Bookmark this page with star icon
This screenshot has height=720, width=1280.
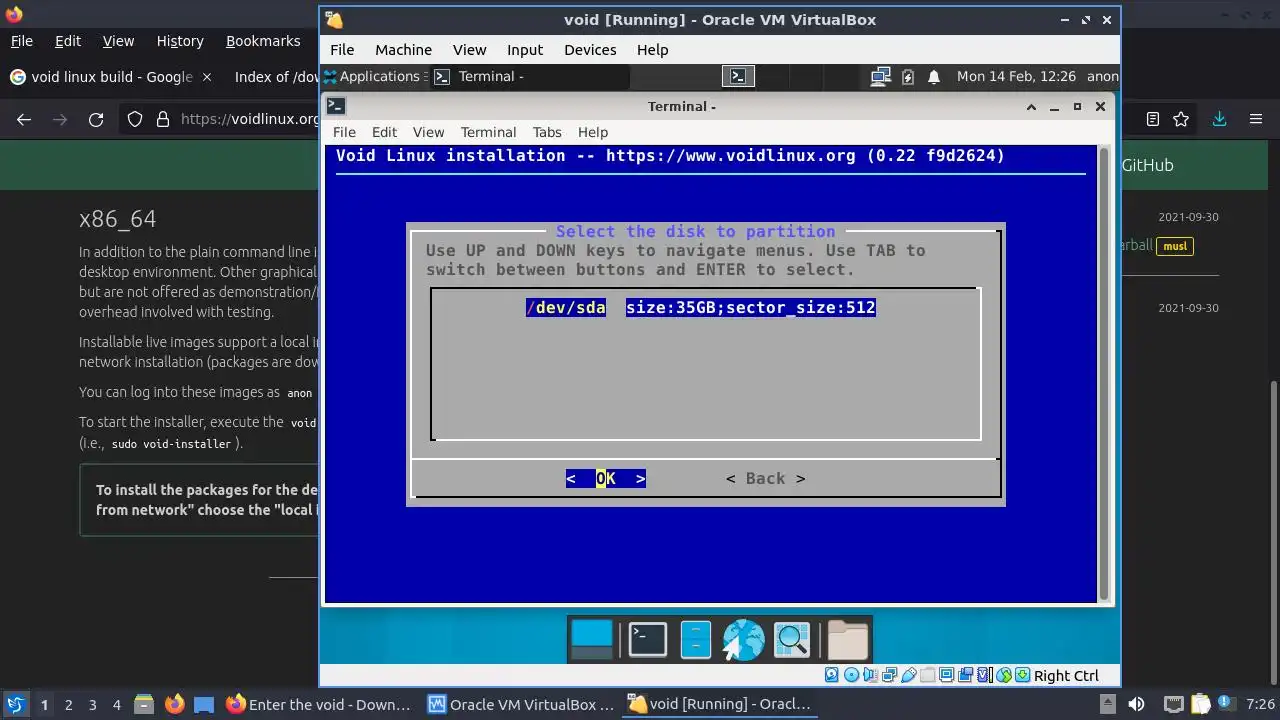pyautogui.click(x=1181, y=119)
